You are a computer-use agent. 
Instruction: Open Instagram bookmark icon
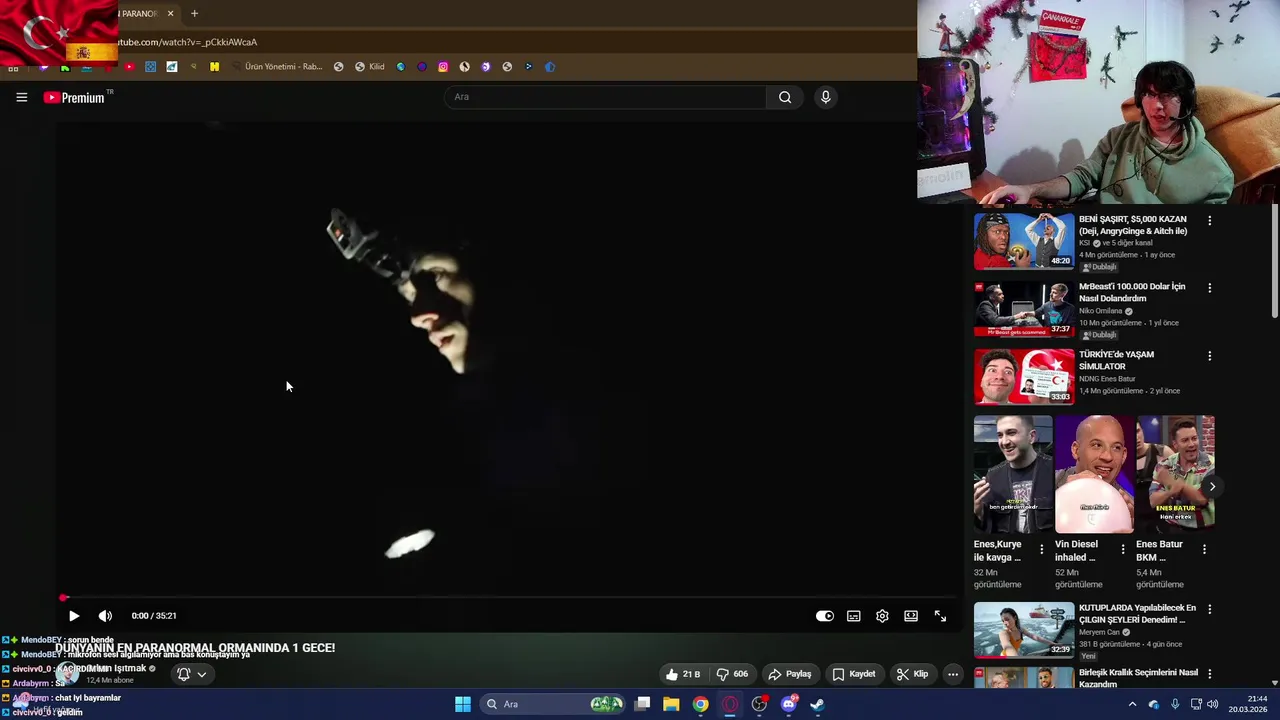pyautogui.click(x=443, y=67)
